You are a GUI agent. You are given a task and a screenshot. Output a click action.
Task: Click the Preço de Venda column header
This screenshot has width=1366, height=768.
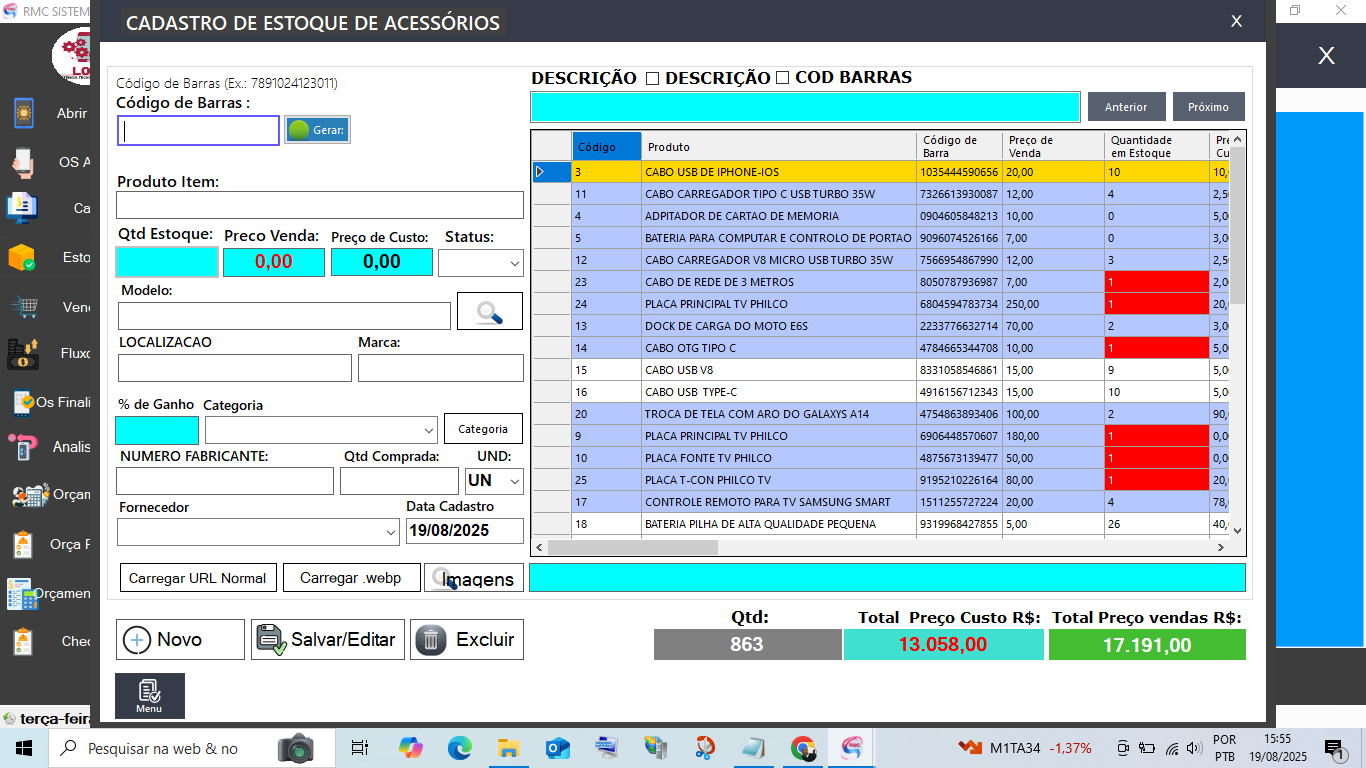point(1054,147)
